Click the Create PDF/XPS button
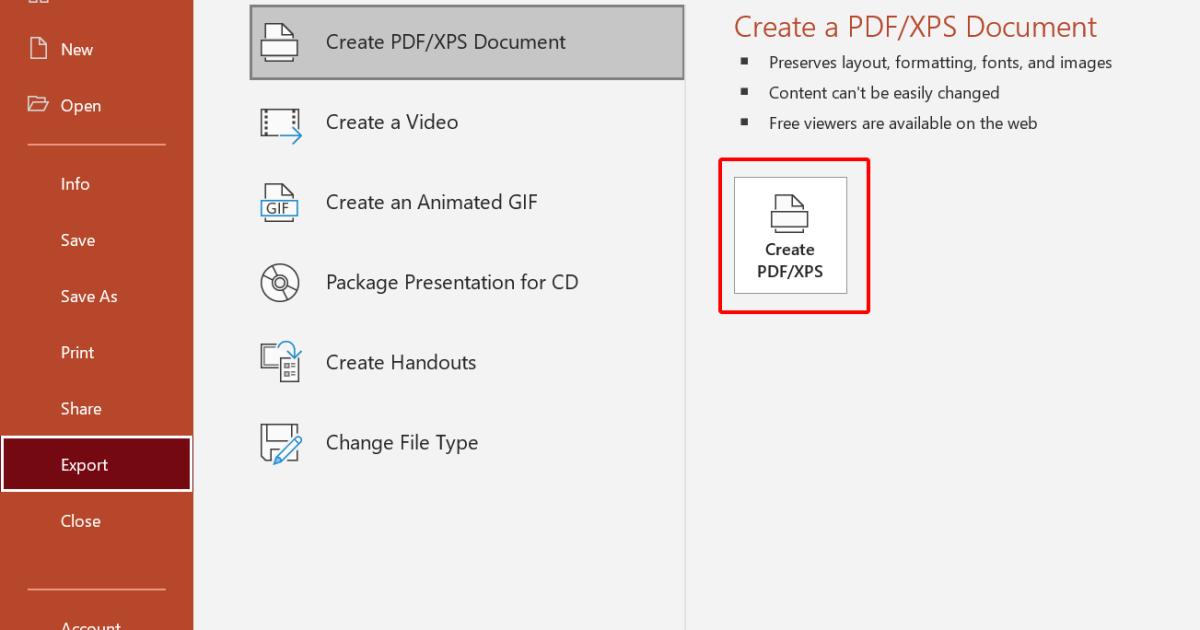This screenshot has width=1200, height=630. (792, 236)
